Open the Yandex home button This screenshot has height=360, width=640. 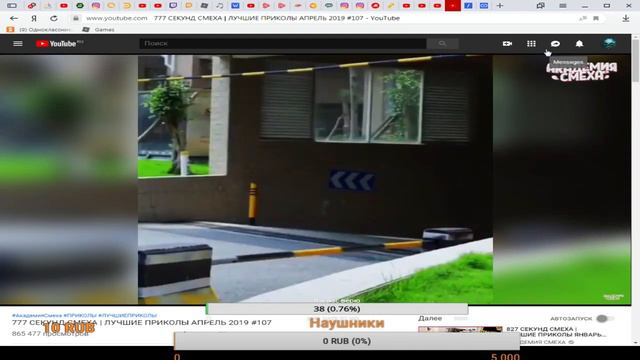(x=34, y=18)
